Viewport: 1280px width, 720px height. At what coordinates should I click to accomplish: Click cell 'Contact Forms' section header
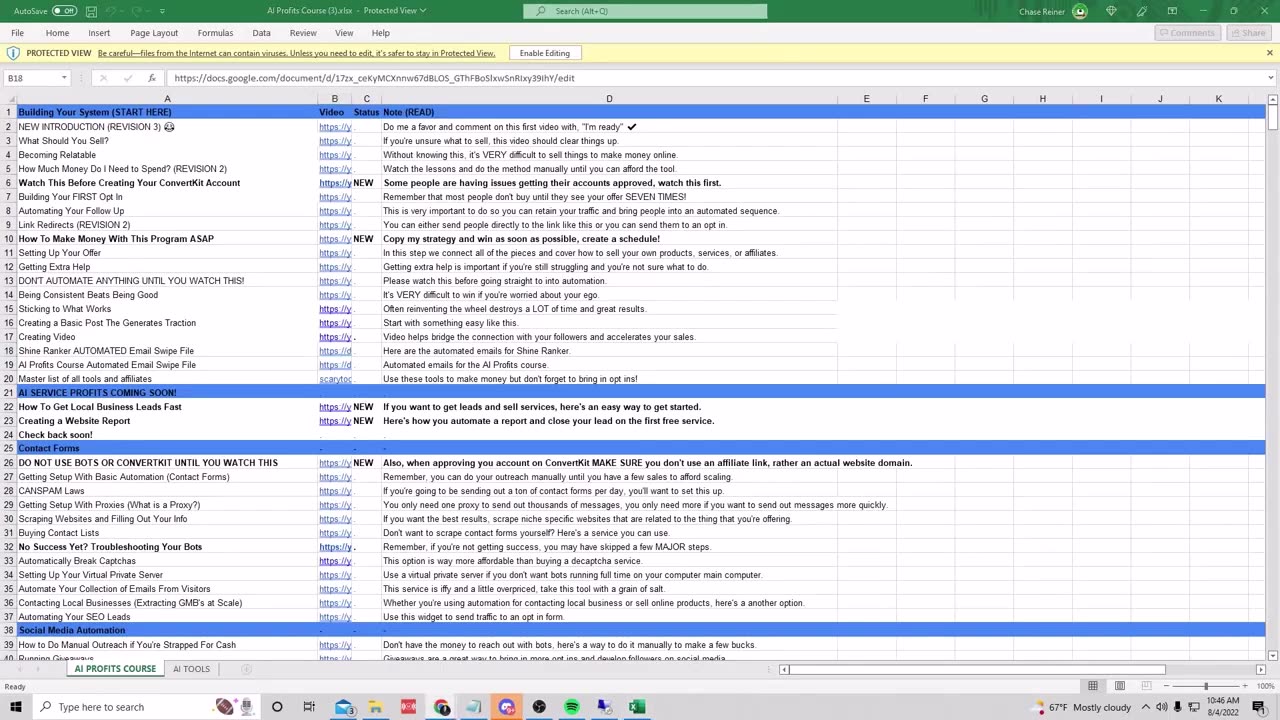tap(167, 449)
